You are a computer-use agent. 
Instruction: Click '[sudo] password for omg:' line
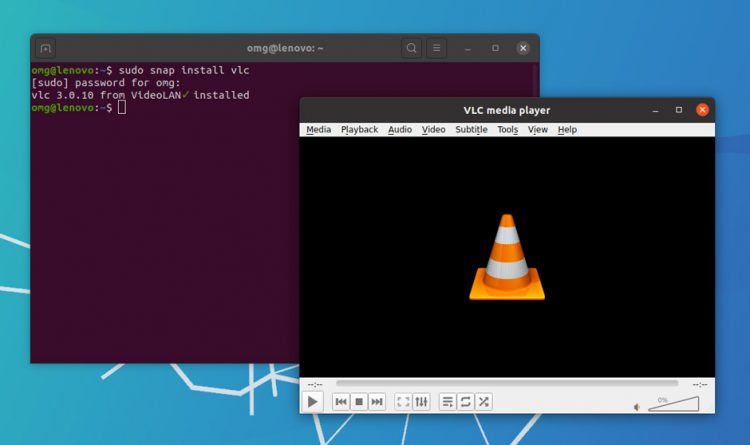106,83
